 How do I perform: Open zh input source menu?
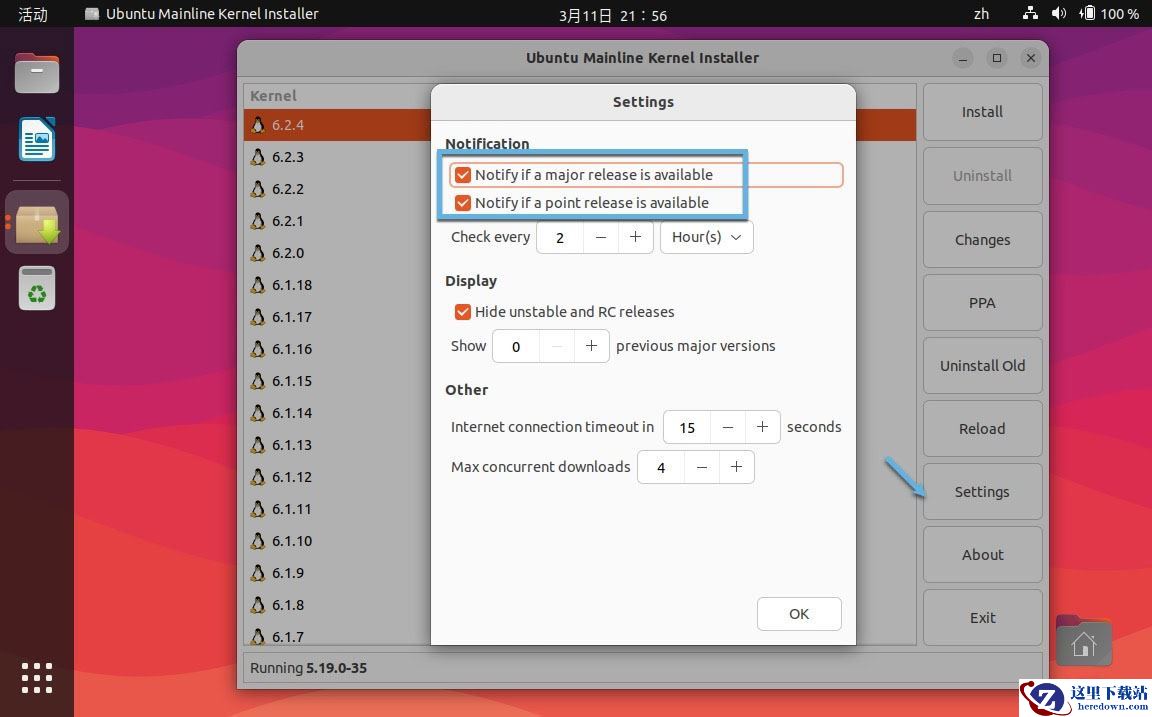tap(981, 13)
